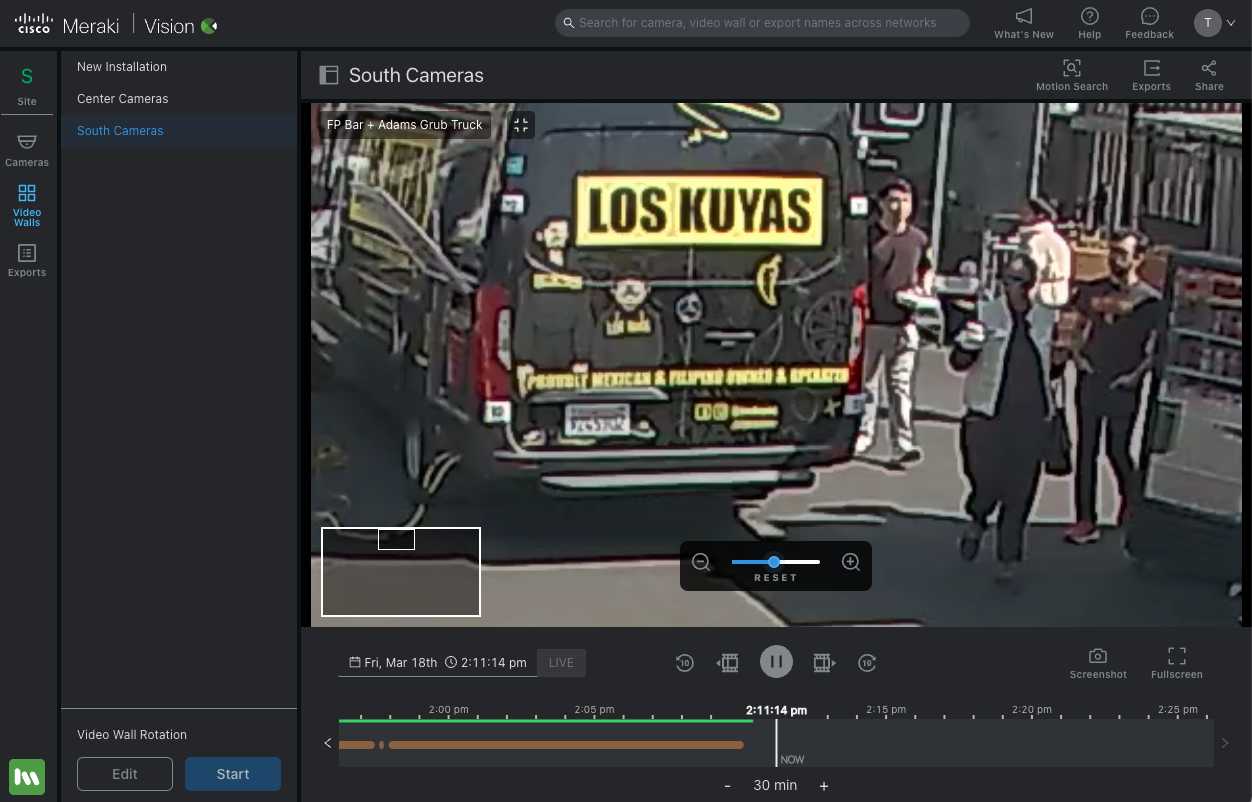Switch playback to LIVE
The image size is (1252, 802).
(561, 662)
